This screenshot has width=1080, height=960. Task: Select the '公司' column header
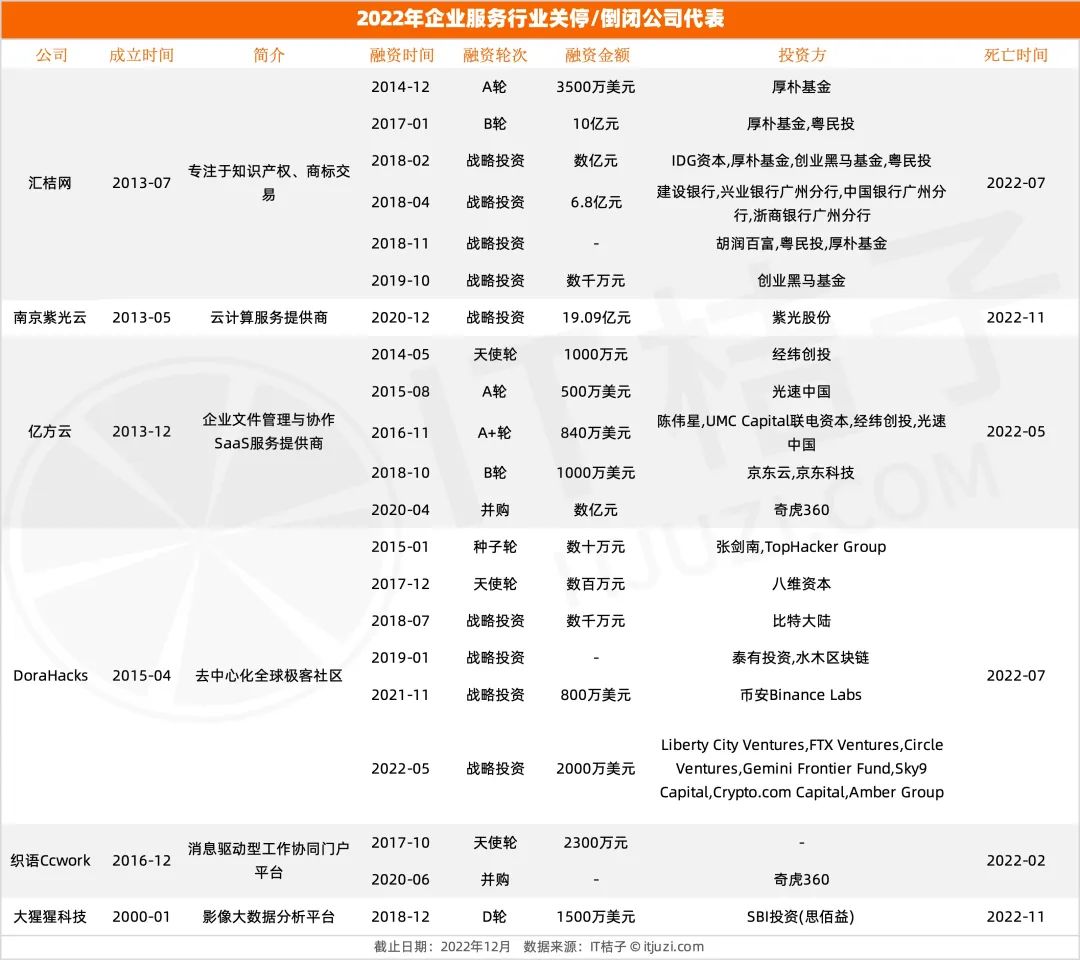tap(51, 55)
